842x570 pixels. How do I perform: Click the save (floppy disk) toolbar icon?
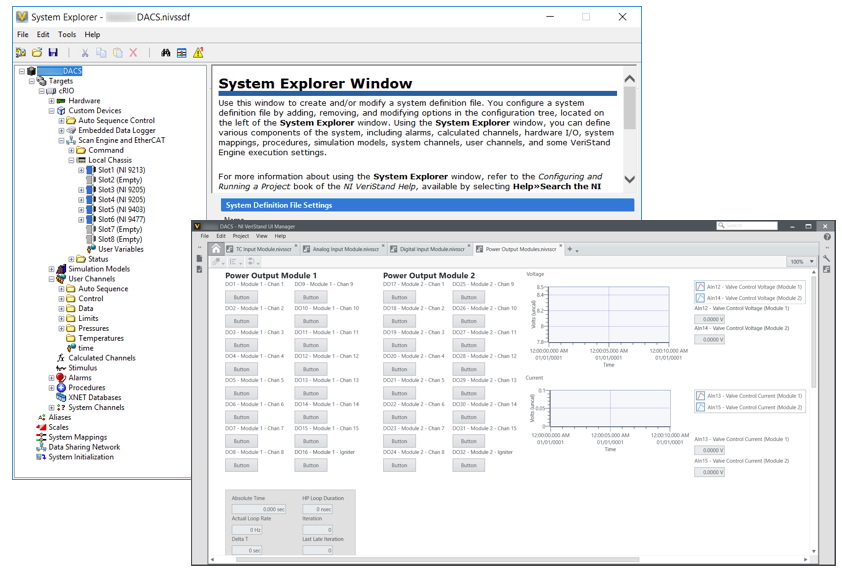coord(53,53)
